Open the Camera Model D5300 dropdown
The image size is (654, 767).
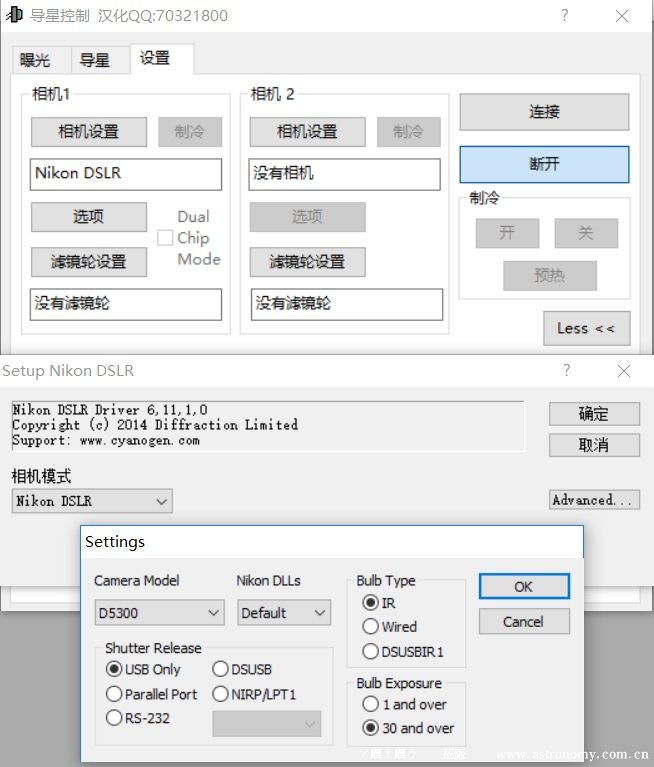click(160, 612)
